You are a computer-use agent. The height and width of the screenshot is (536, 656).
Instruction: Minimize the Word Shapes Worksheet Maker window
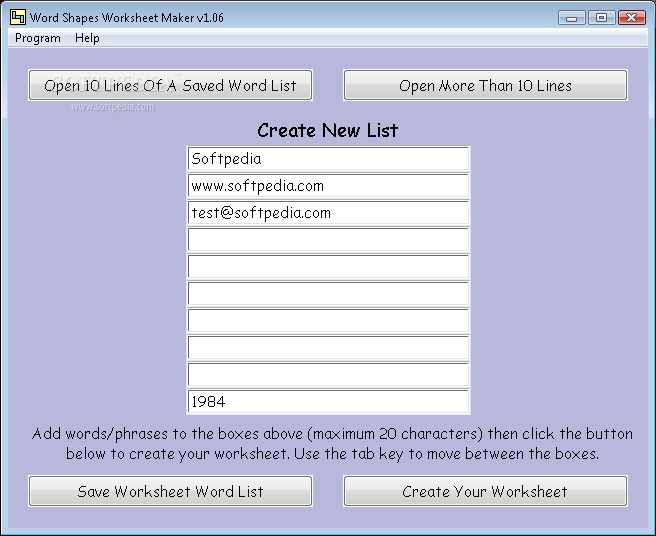pos(571,18)
